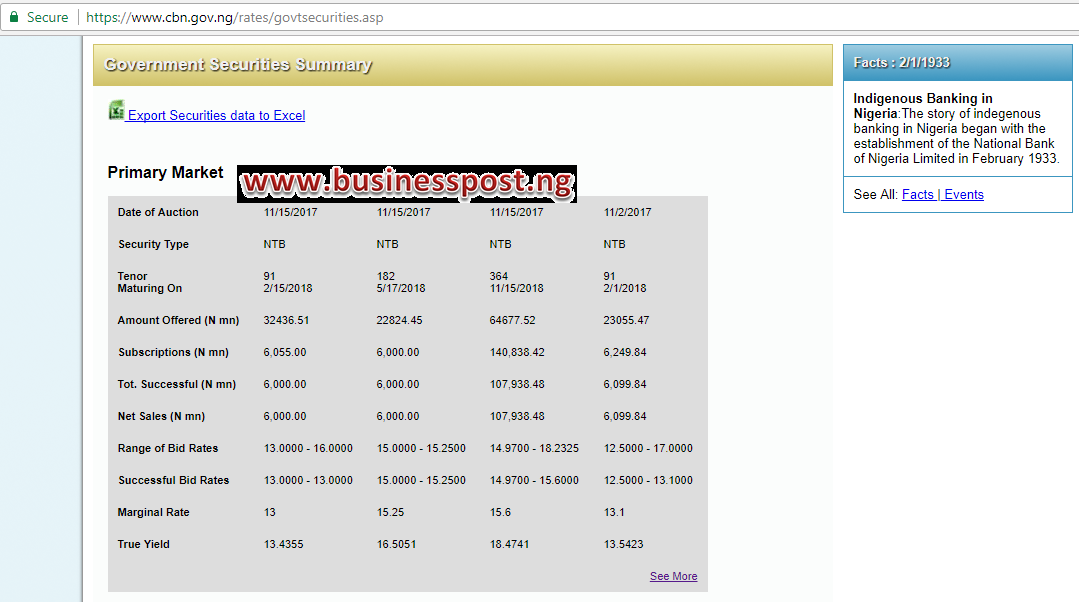
Task: Follow the Events link in sidebar
Action: (x=964, y=195)
